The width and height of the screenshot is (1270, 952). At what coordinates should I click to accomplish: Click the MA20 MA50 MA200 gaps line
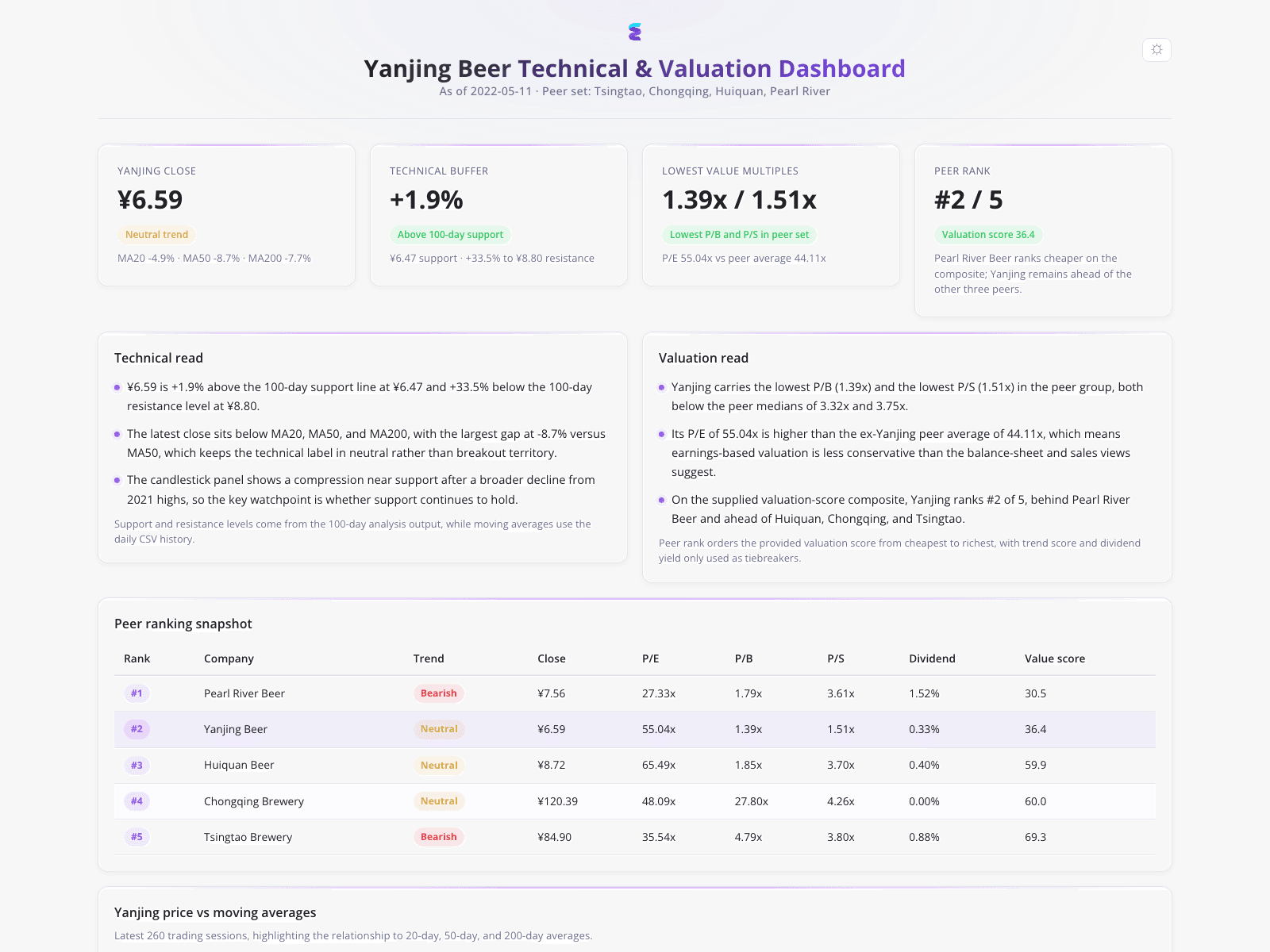(x=214, y=259)
